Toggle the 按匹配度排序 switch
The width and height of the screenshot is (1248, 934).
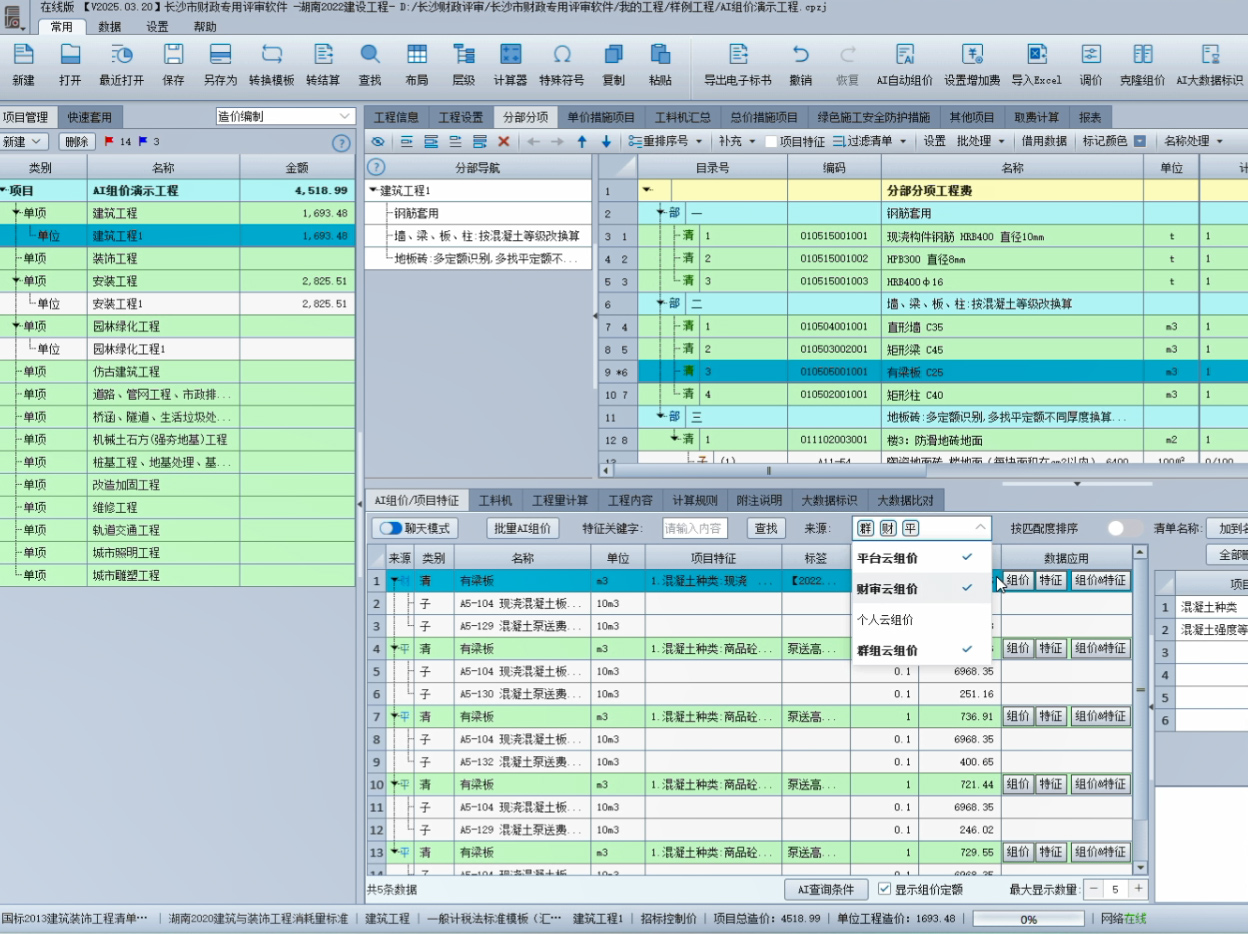click(1124, 528)
